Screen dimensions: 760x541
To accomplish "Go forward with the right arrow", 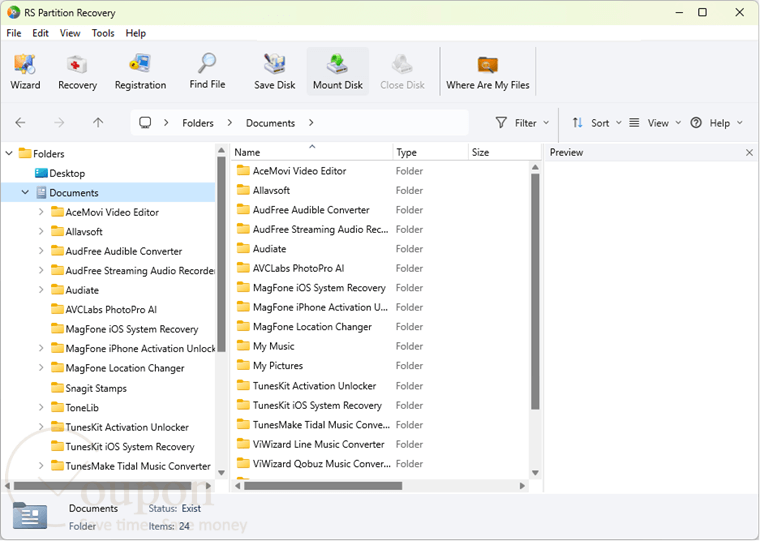I will coord(59,123).
